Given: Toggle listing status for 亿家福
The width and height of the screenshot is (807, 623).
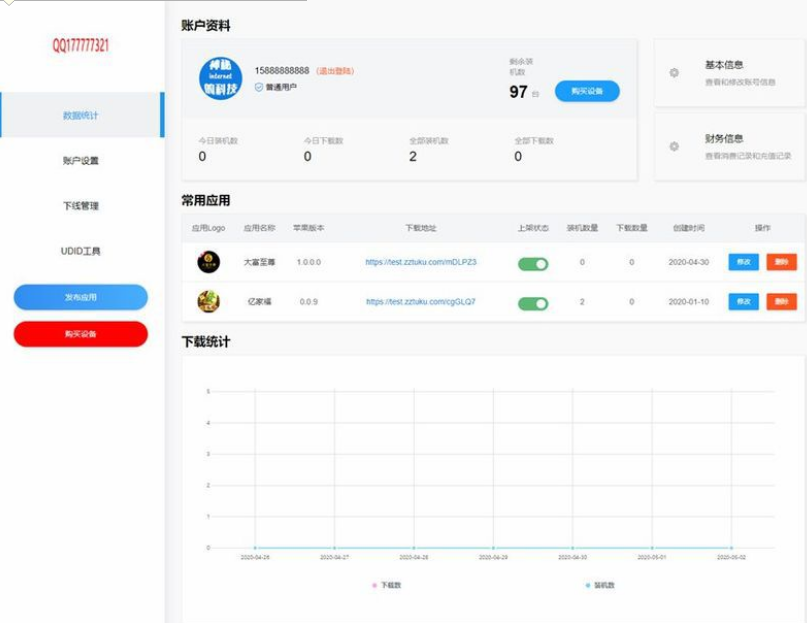Looking at the screenshot, I should pyautogui.click(x=533, y=303).
